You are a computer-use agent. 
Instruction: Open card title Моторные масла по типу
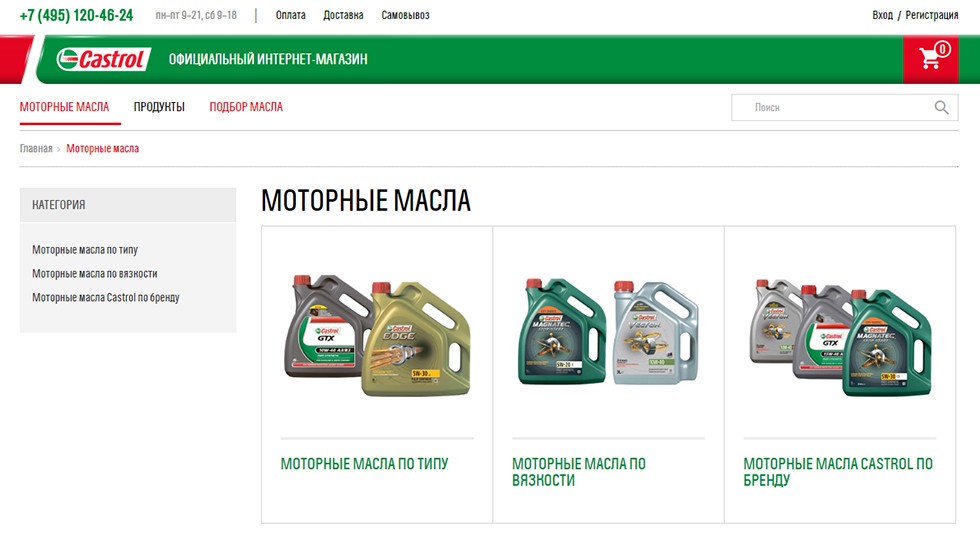coord(364,464)
